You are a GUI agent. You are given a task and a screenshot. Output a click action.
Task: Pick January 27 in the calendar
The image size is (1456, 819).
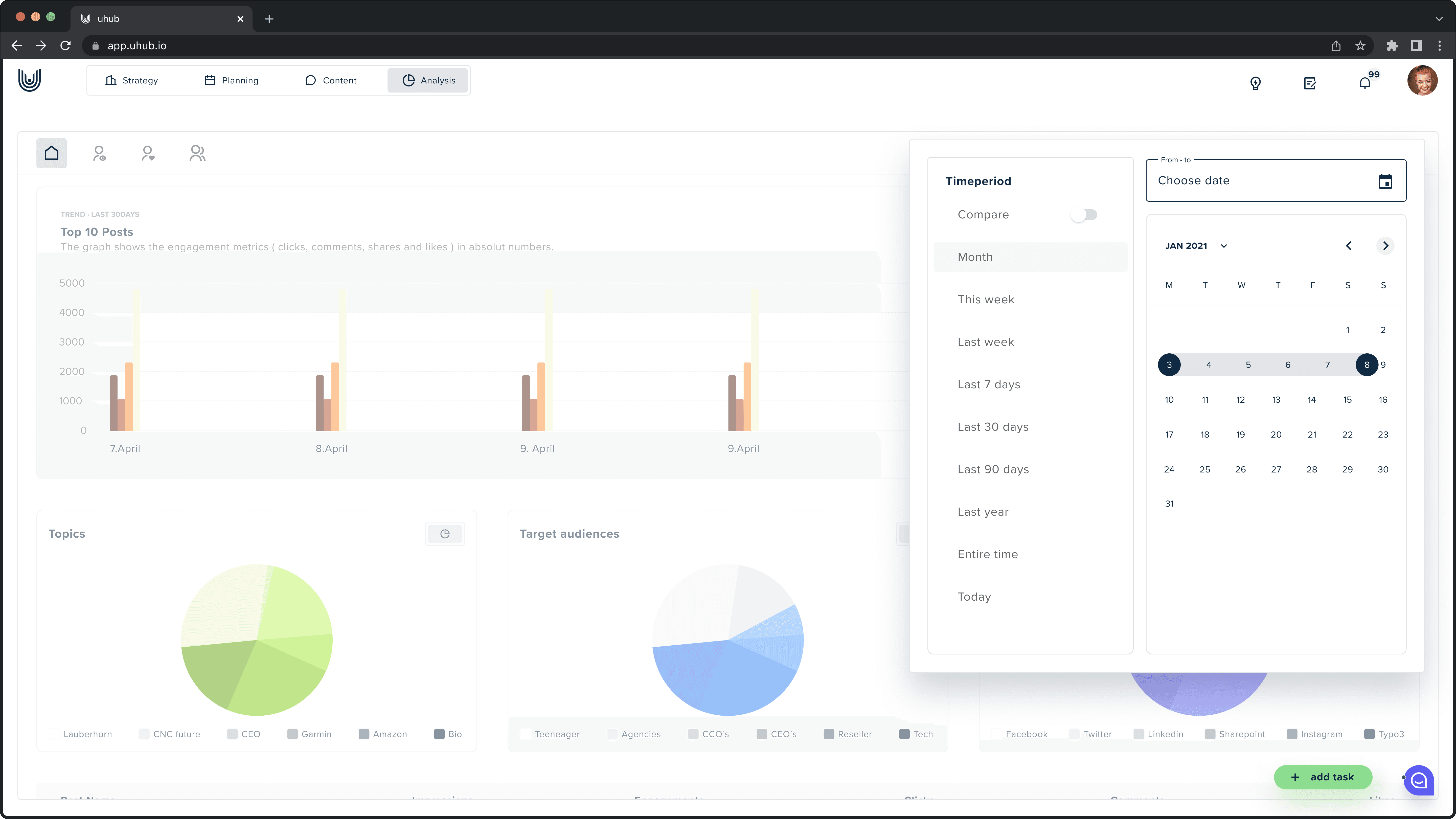1276,469
